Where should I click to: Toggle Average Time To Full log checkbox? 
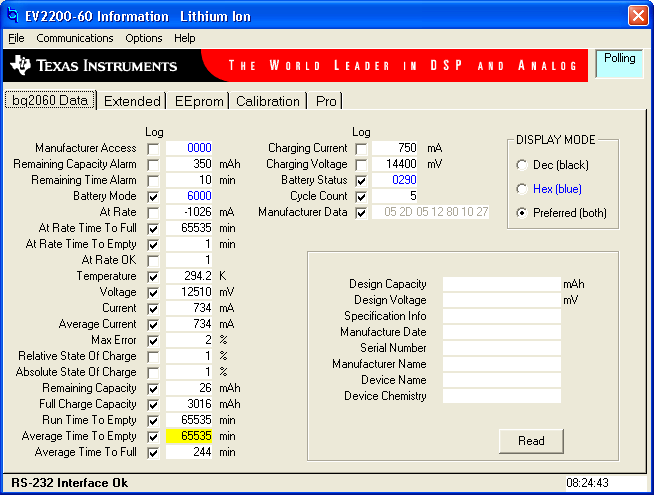tap(153, 453)
